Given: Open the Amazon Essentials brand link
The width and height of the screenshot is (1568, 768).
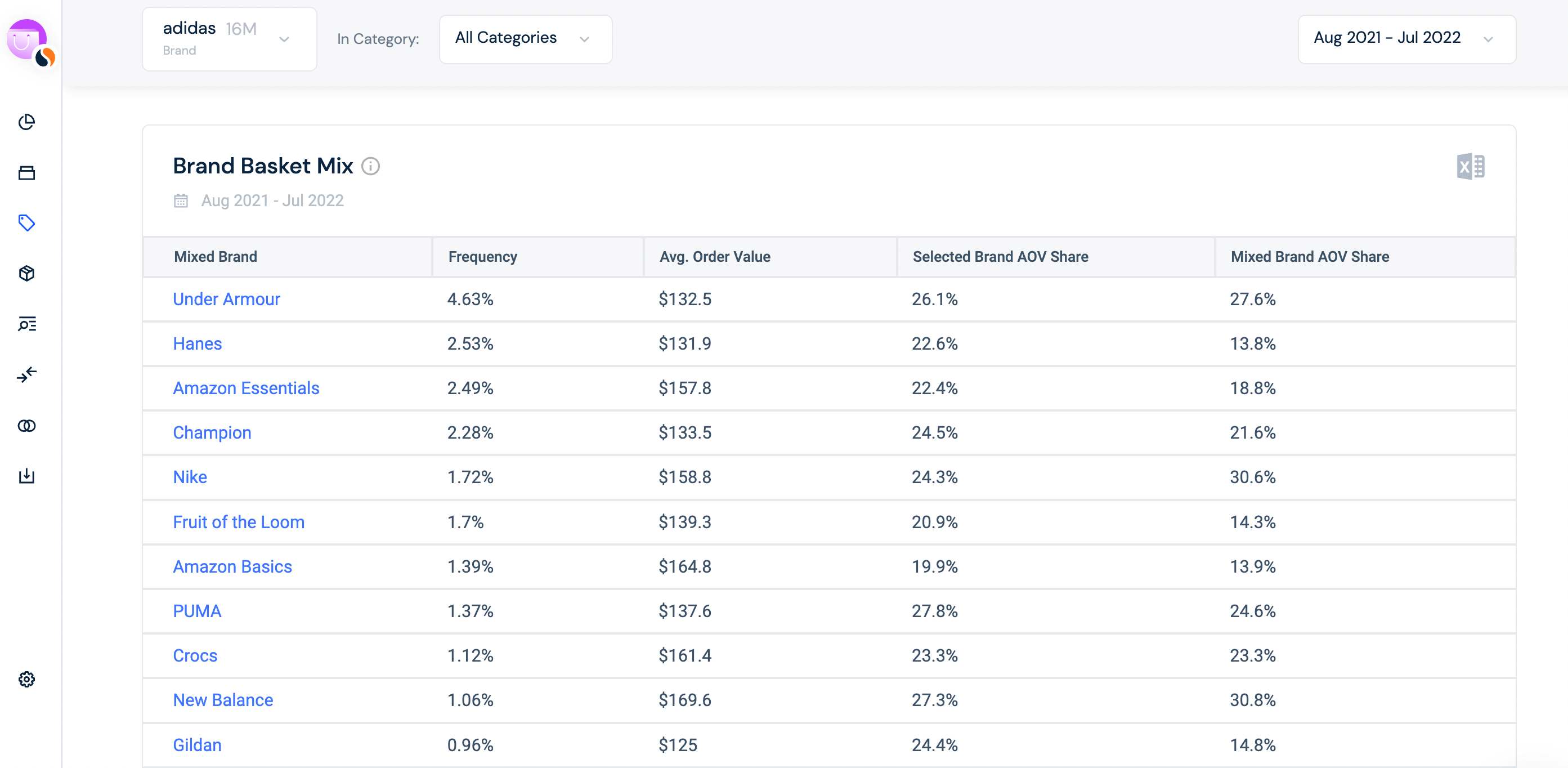Looking at the screenshot, I should [245, 388].
